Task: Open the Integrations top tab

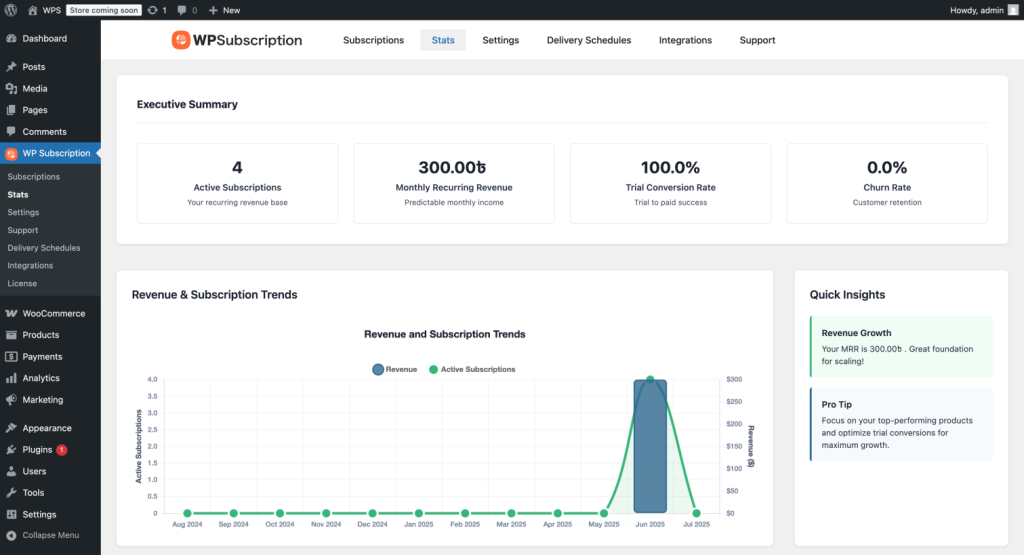Action: (x=685, y=40)
